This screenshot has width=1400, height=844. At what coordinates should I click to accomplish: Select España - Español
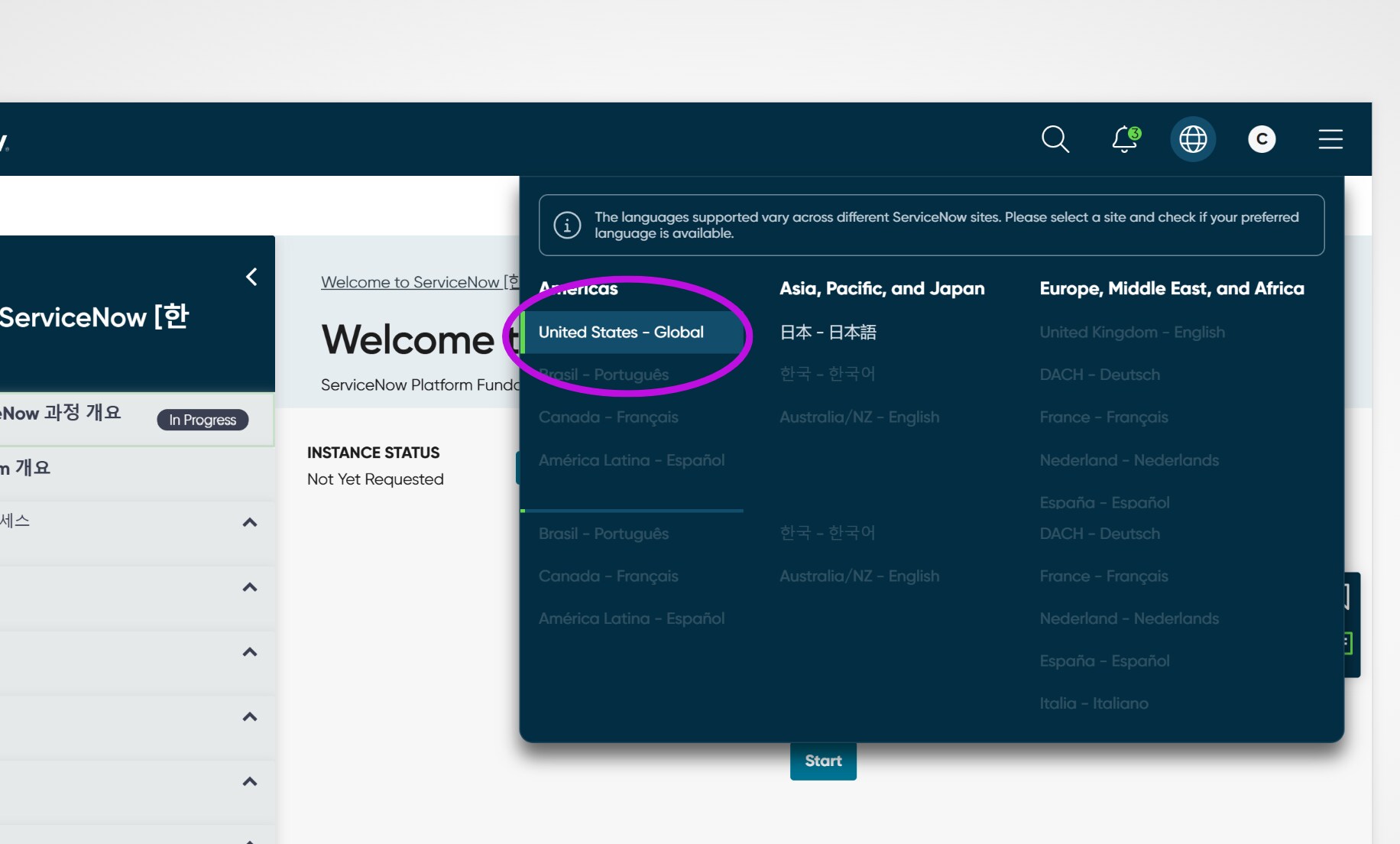pyautogui.click(x=1103, y=502)
